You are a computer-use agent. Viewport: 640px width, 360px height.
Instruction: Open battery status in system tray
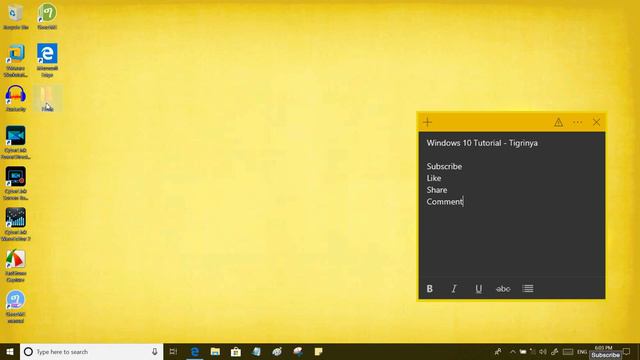(522, 352)
